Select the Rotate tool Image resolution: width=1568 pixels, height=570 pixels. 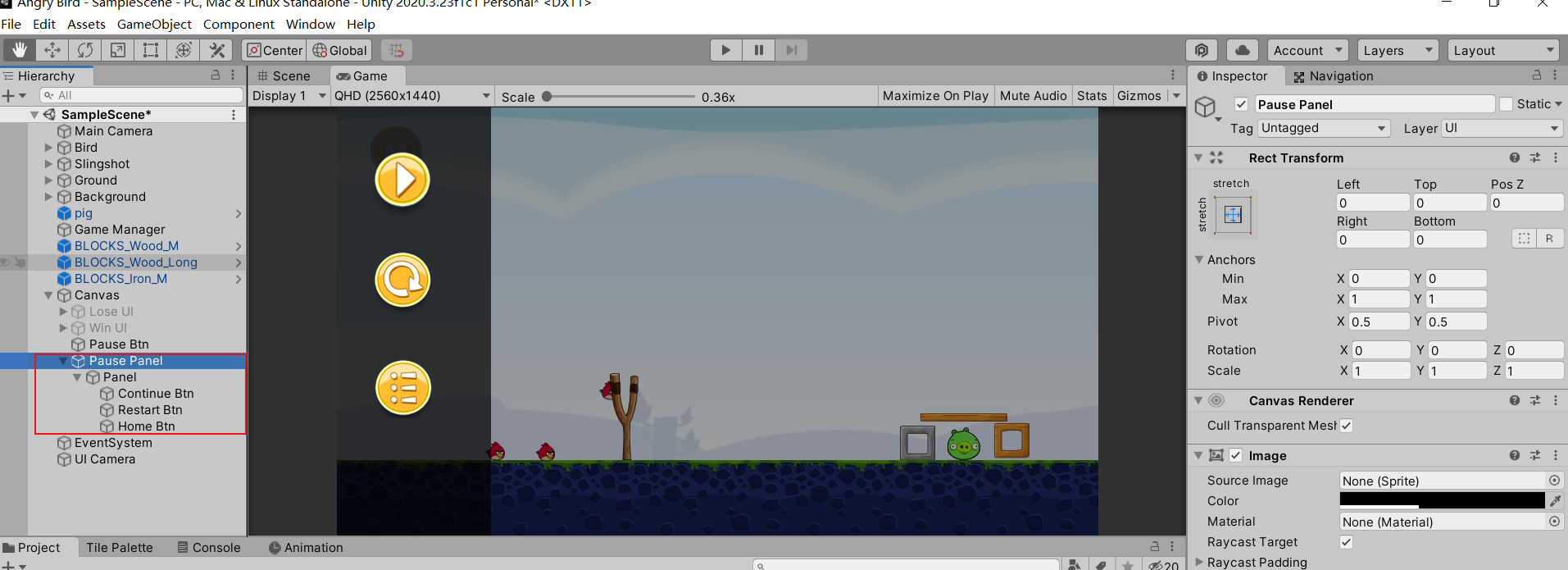tap(84, 50)
